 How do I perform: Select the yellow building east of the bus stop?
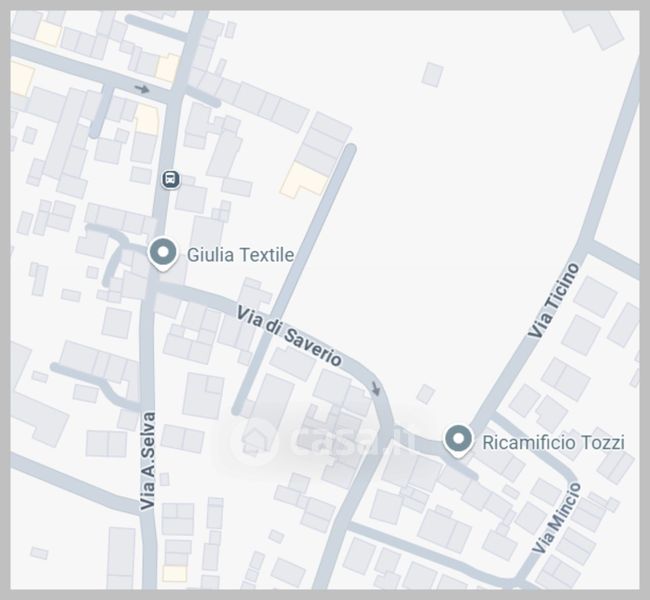305,180
